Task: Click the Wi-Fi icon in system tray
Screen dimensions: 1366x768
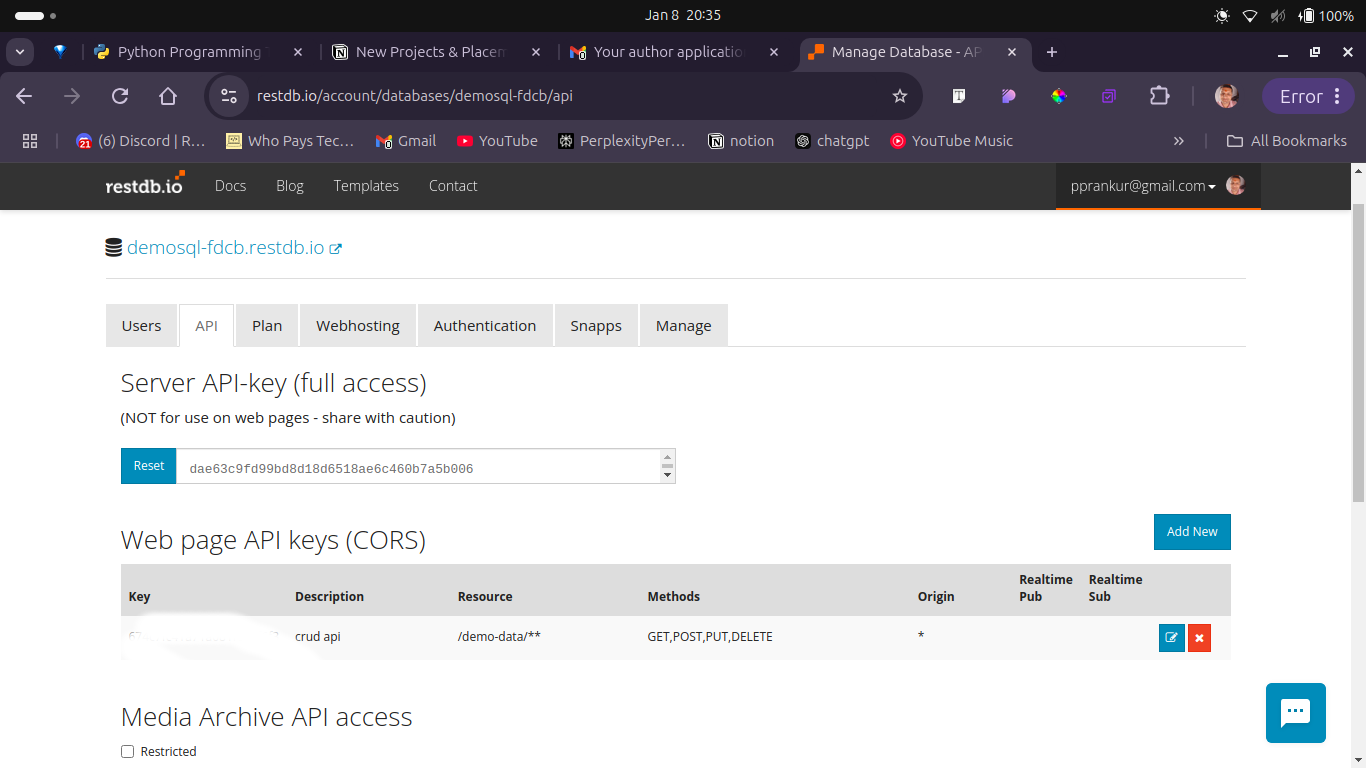Action: point(1250,16)
